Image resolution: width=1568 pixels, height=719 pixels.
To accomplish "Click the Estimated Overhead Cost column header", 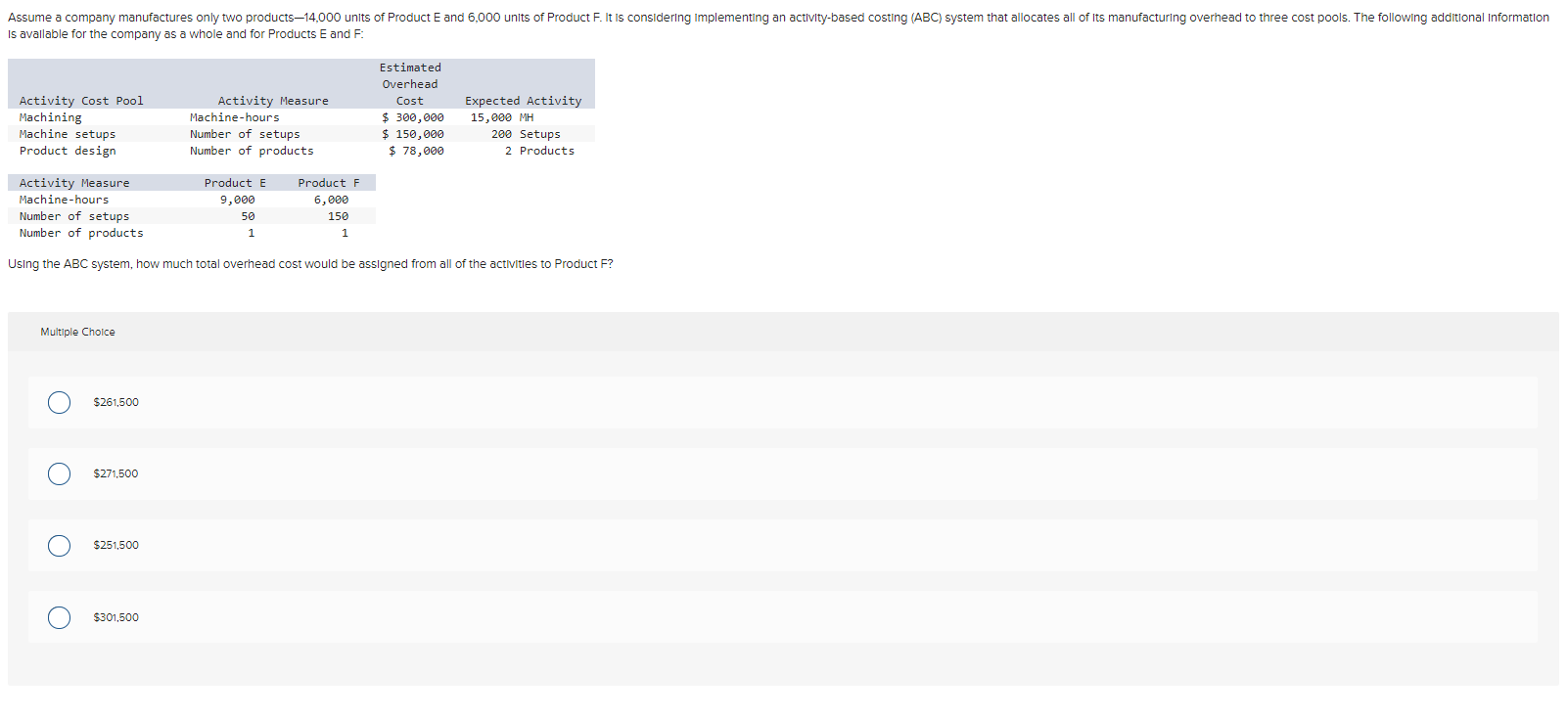I will pyautogui.click(x=409, y=84).
